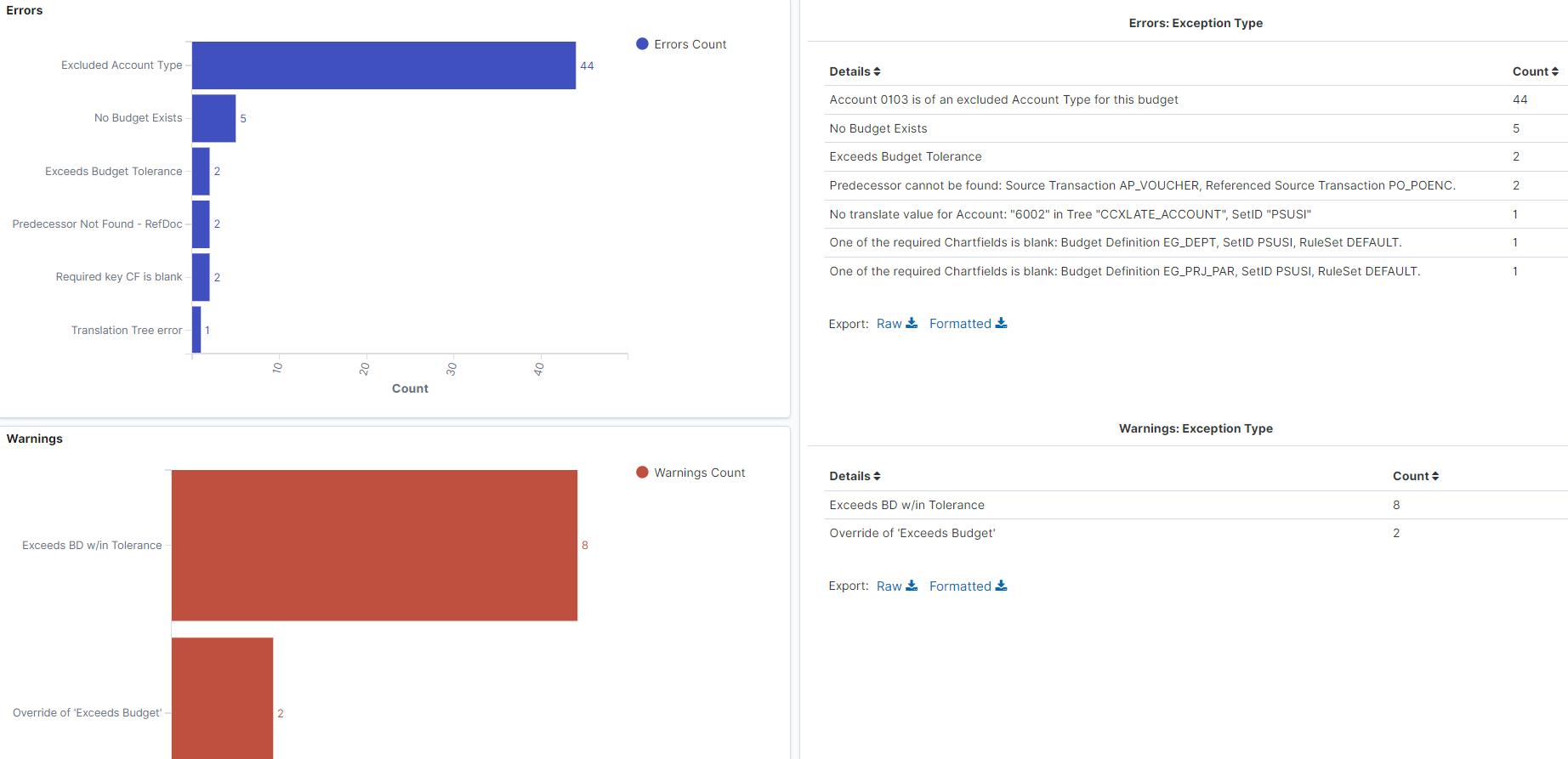Download Raw export under Warnings table

tap(897, 586)
